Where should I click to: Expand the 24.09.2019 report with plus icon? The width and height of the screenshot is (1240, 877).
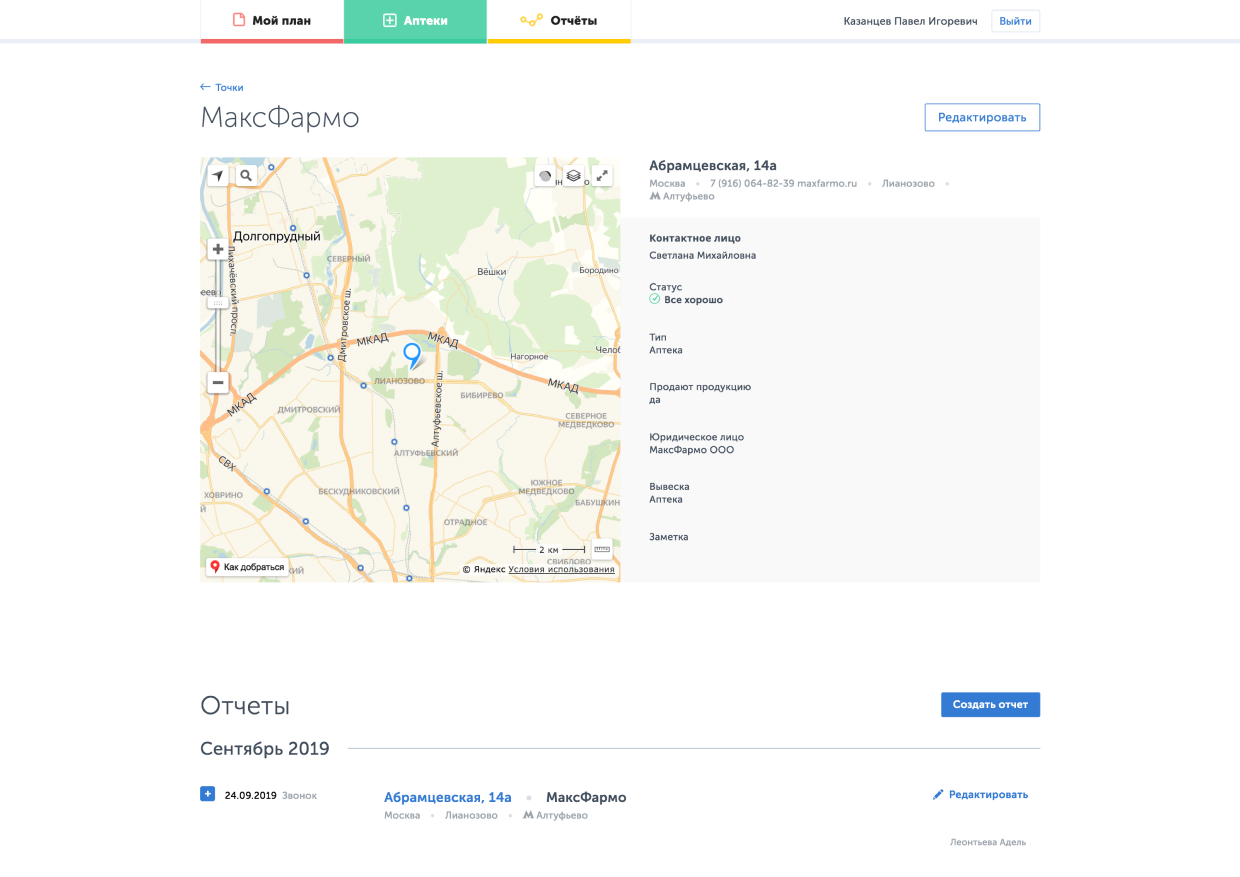(x=207, y=794)
